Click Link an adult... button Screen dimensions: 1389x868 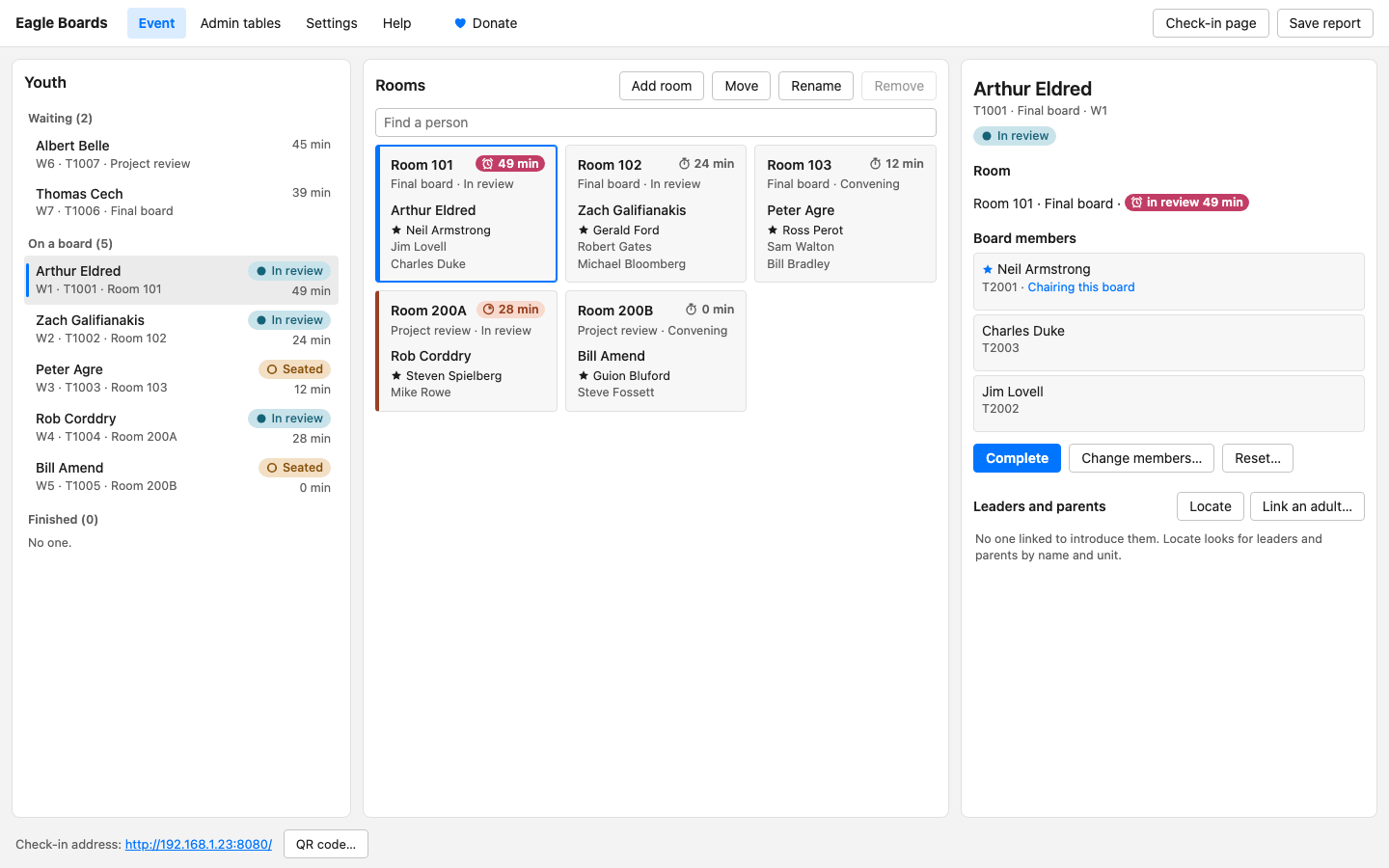(1307, 506)
